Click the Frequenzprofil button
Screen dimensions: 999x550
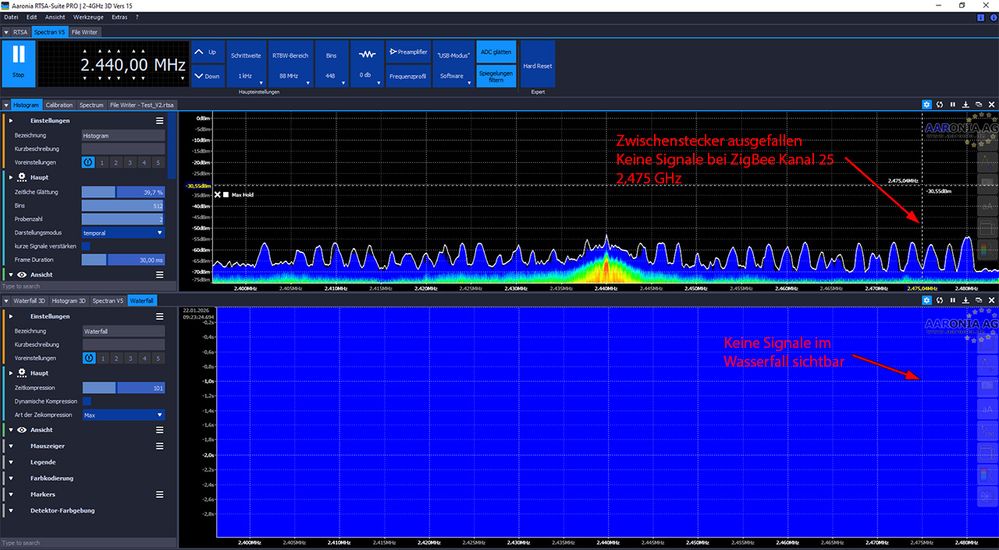[408, 75]
